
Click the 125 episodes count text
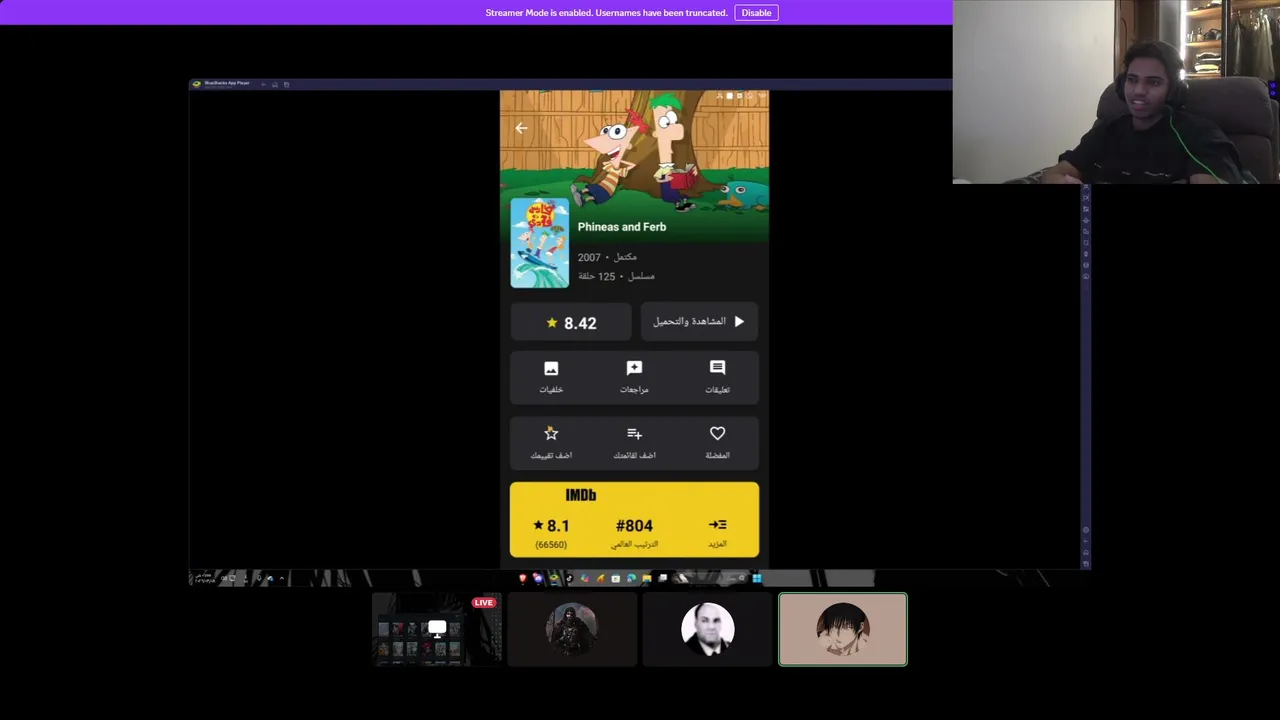tap(596, 276)
